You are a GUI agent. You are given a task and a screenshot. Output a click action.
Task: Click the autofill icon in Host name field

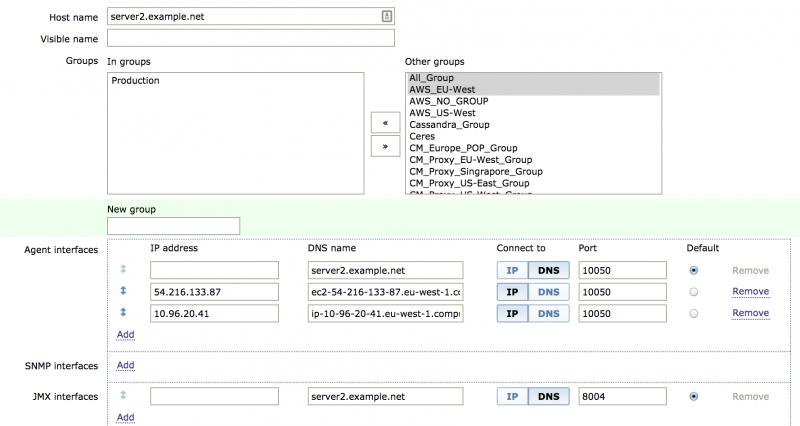[x=386, y=16]
